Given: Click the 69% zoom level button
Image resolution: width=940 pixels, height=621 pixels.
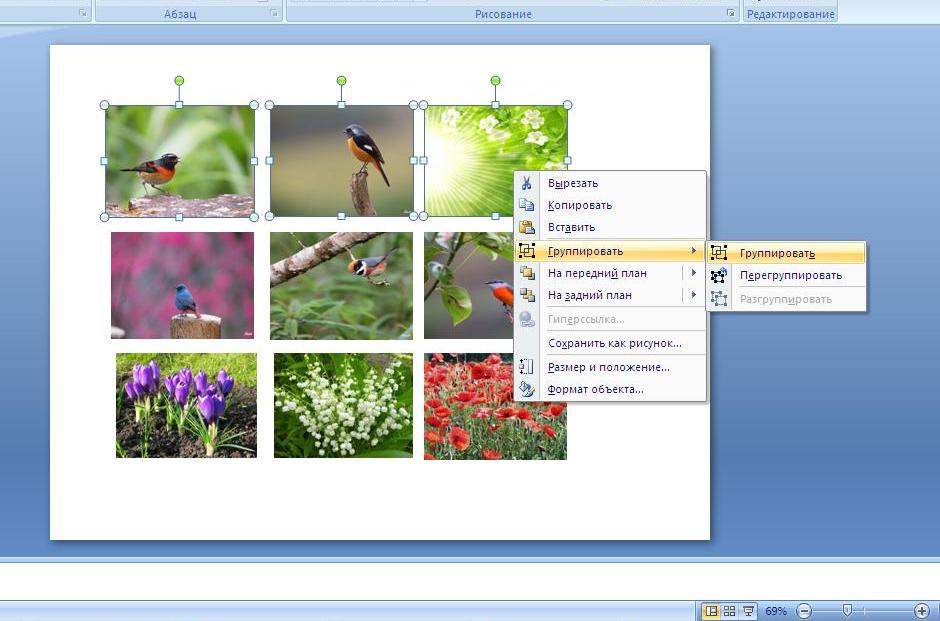Looking at the screenshot, I should [776, 611].
